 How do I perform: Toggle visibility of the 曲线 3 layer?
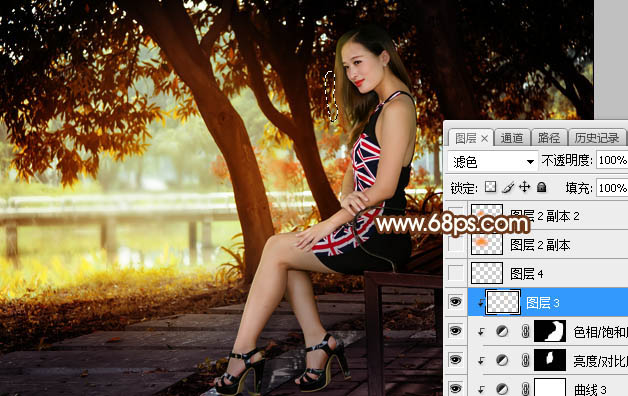455,388
